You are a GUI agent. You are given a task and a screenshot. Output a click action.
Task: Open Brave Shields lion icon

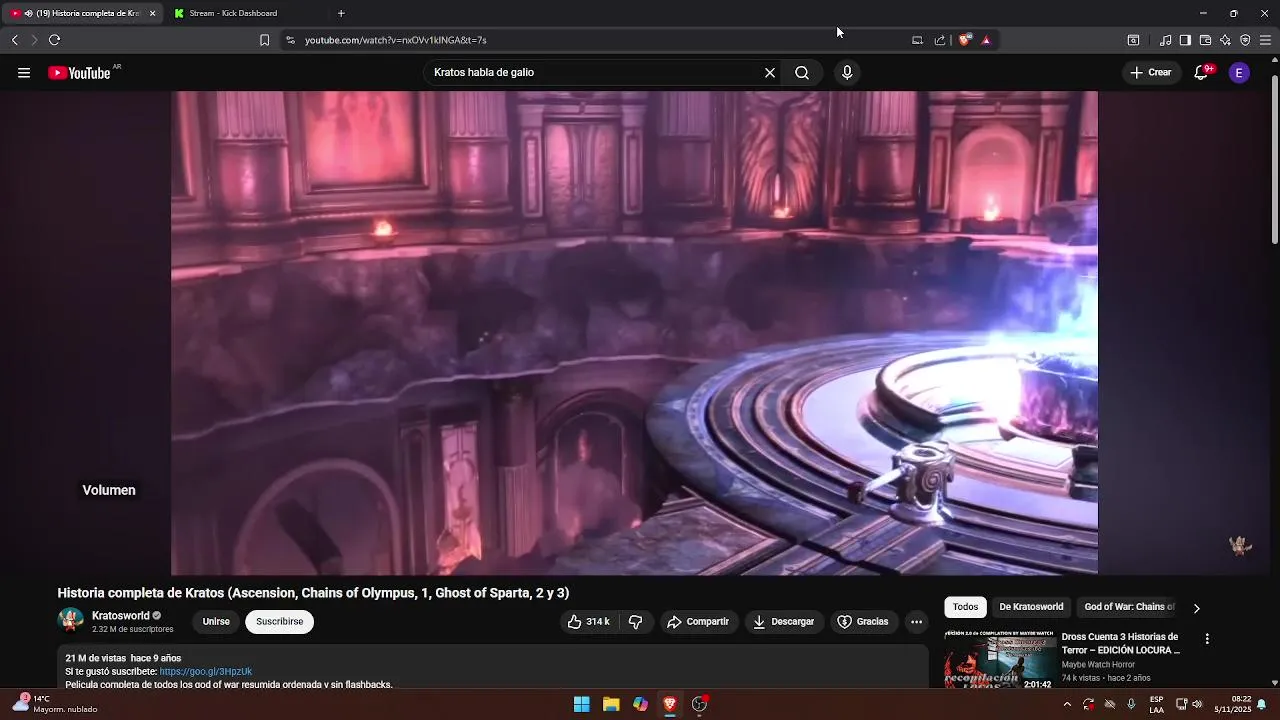tap(964, 40)
